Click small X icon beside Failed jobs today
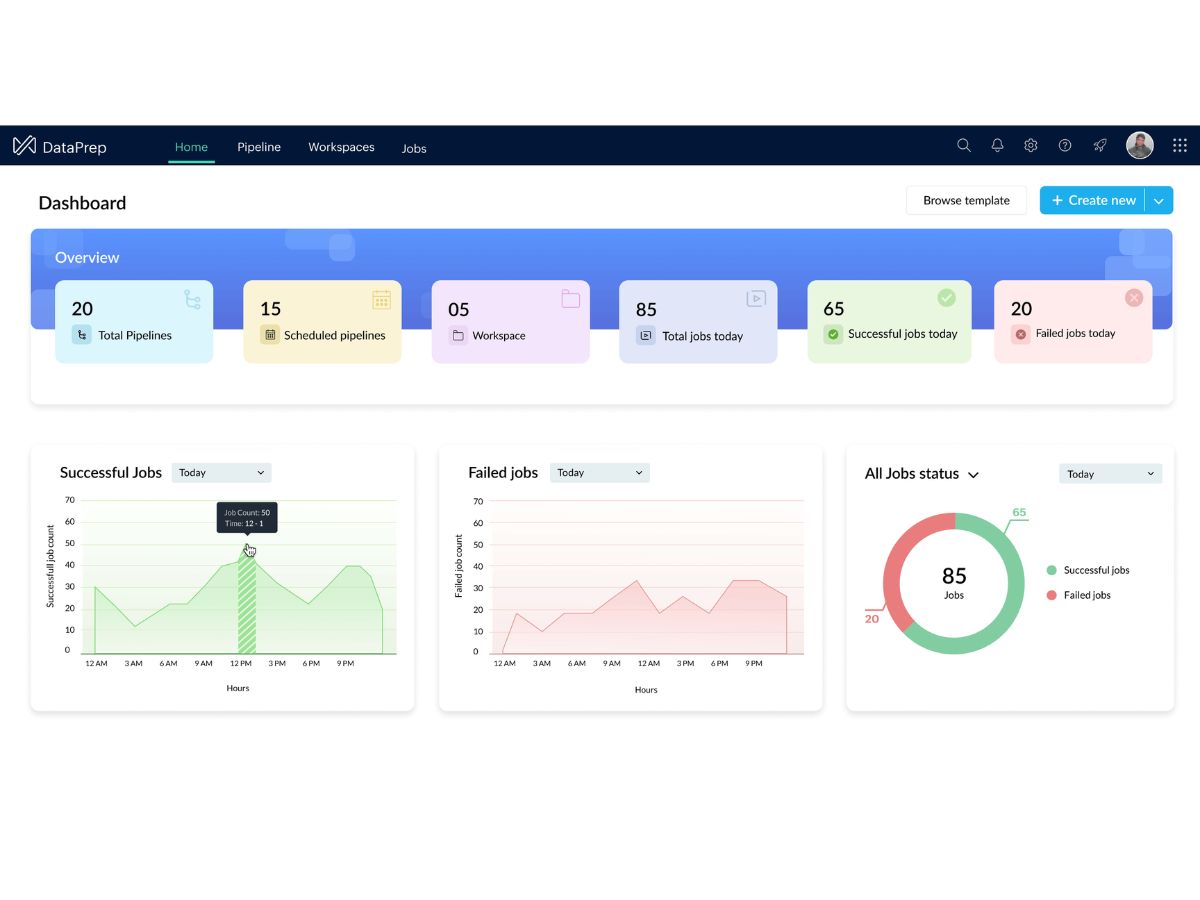 (x=1020, y=334)
